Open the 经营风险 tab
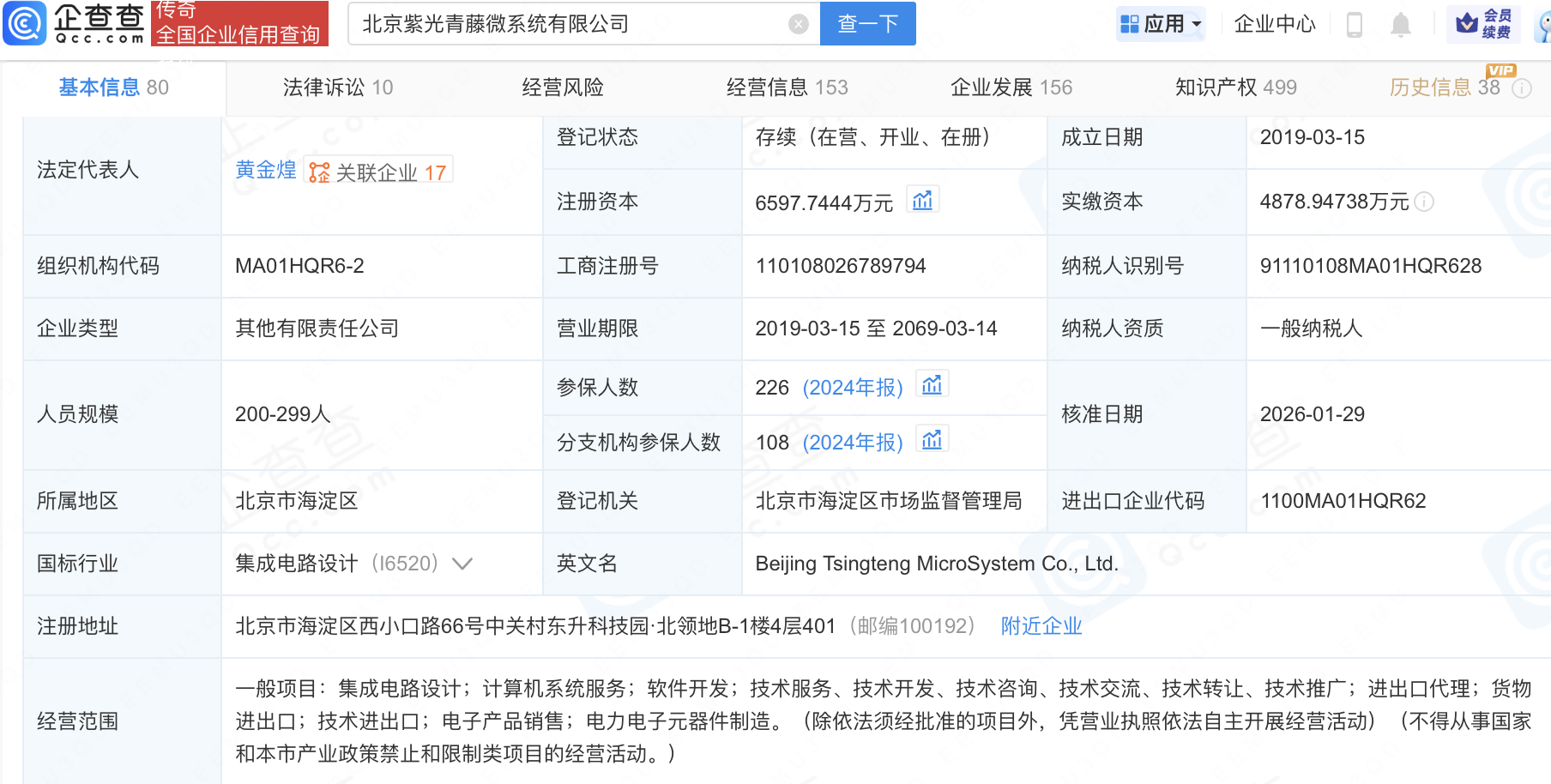The width and height of the screenshot is (1551, 784). 563,87
